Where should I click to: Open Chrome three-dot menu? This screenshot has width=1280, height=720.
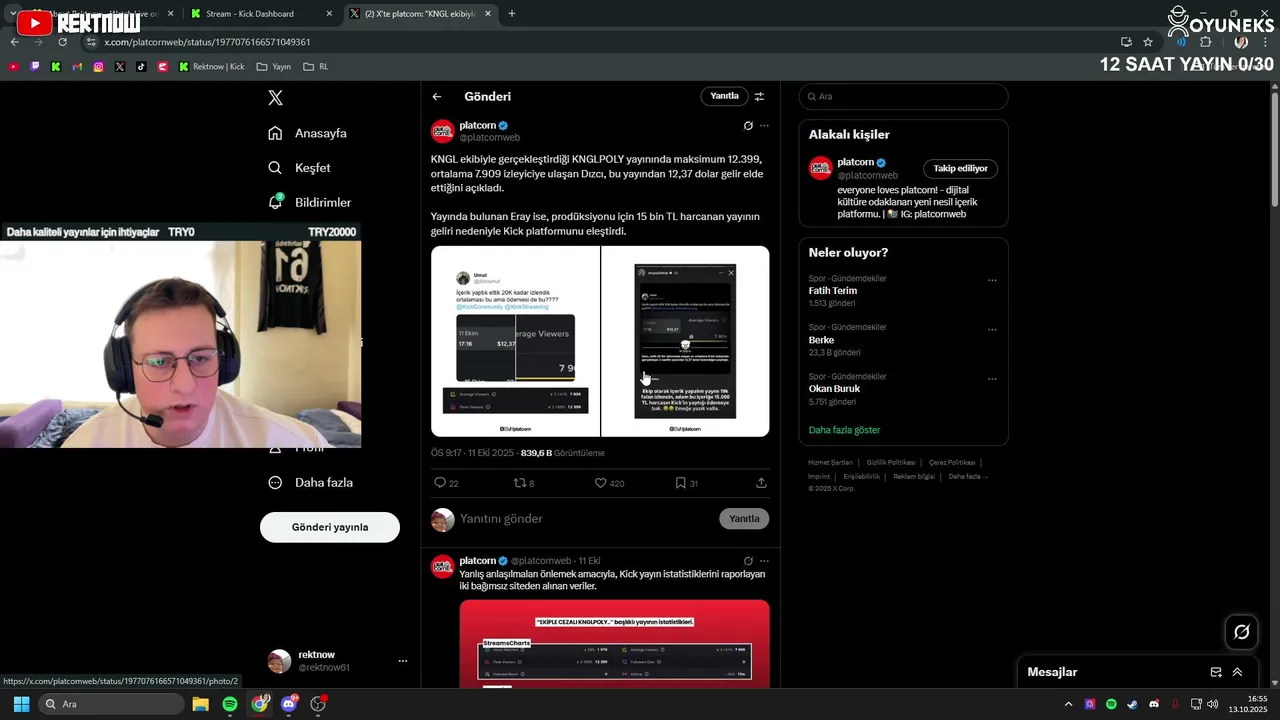click(x=1265, y=42)
